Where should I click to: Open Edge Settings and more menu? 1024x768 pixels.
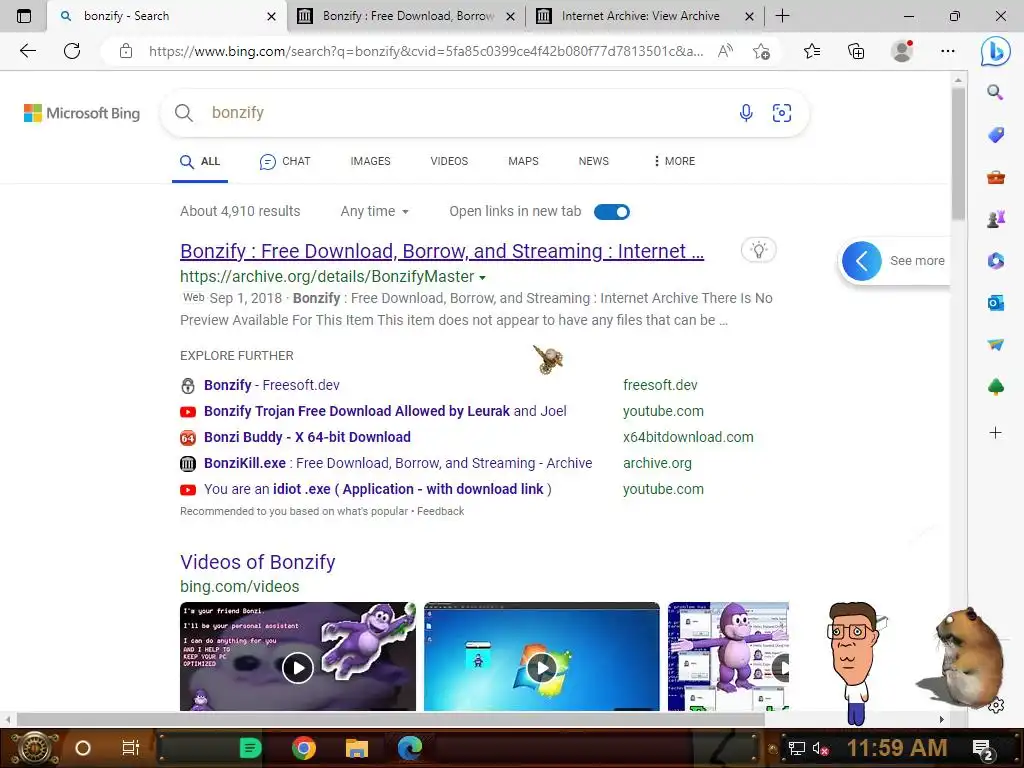pos(948,51)
